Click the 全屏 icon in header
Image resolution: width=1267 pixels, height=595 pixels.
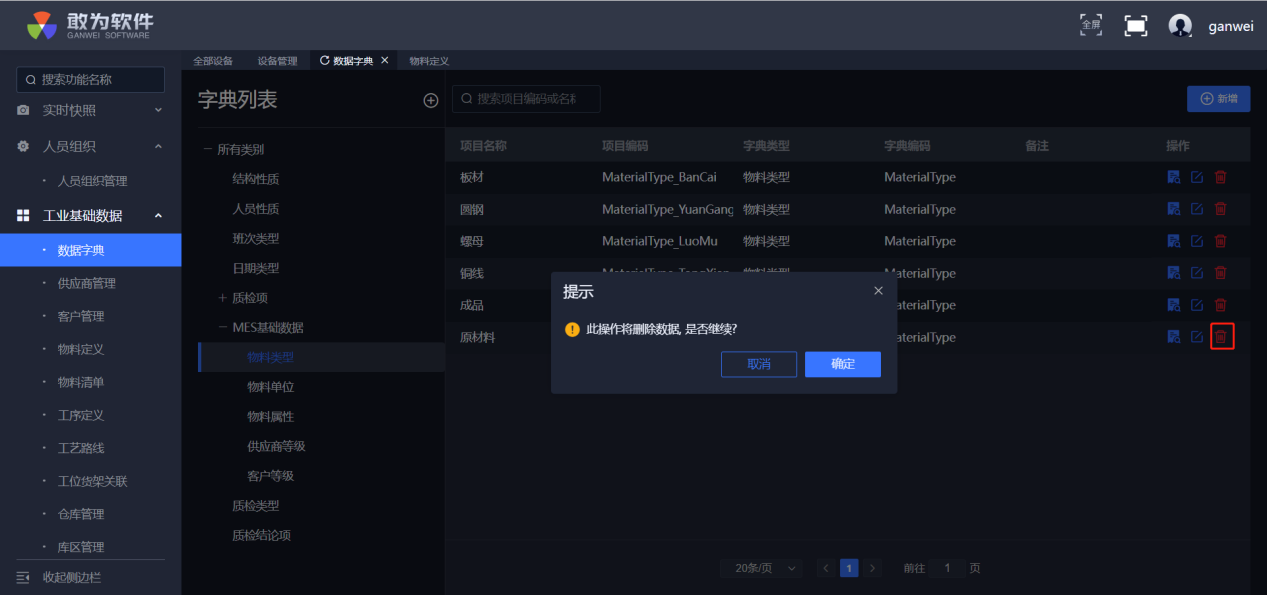[1091, 26]
